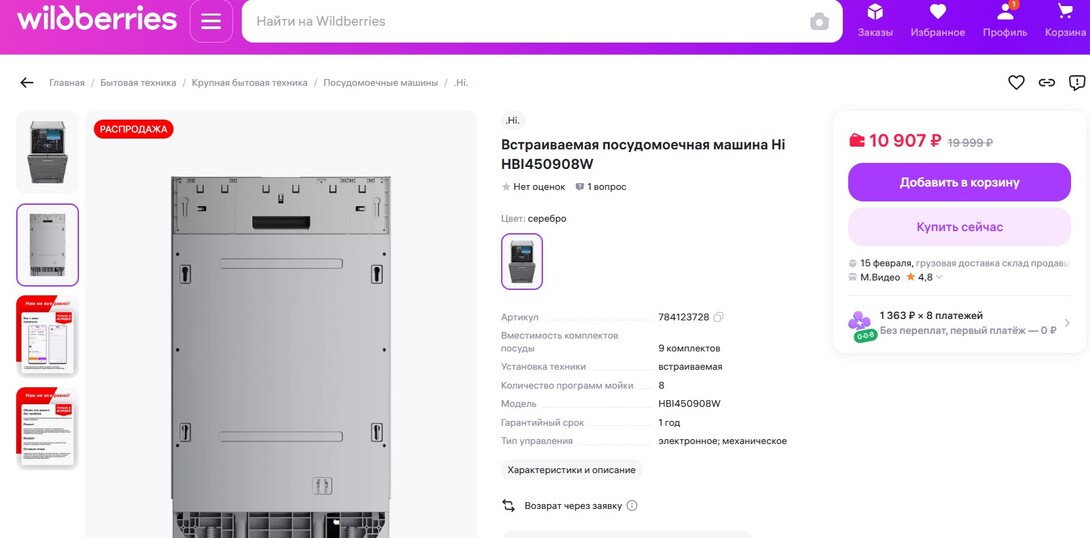Search by photo using camera icon

coord(820,22)
